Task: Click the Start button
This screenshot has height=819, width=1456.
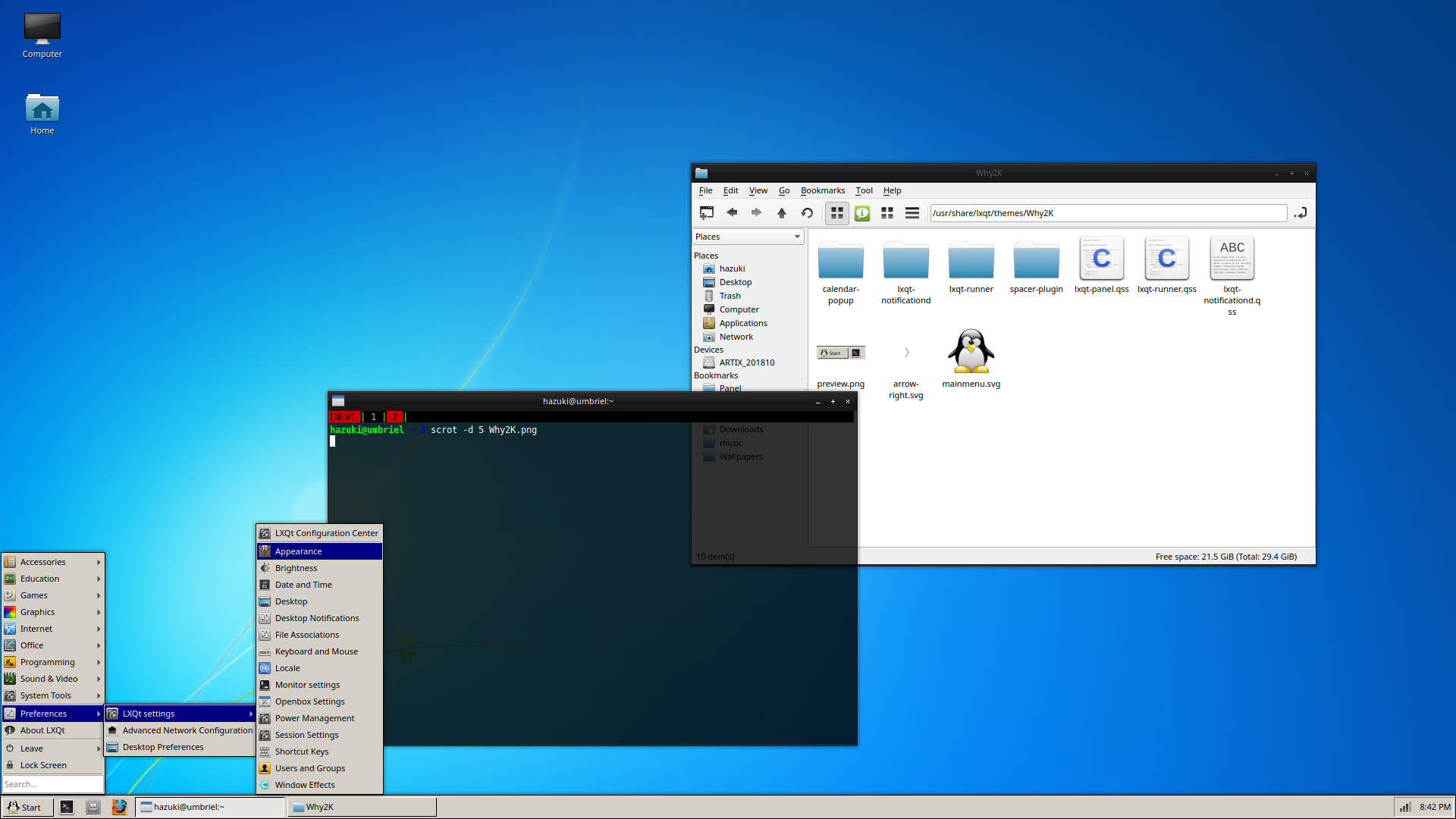Action: coord(28,807)
